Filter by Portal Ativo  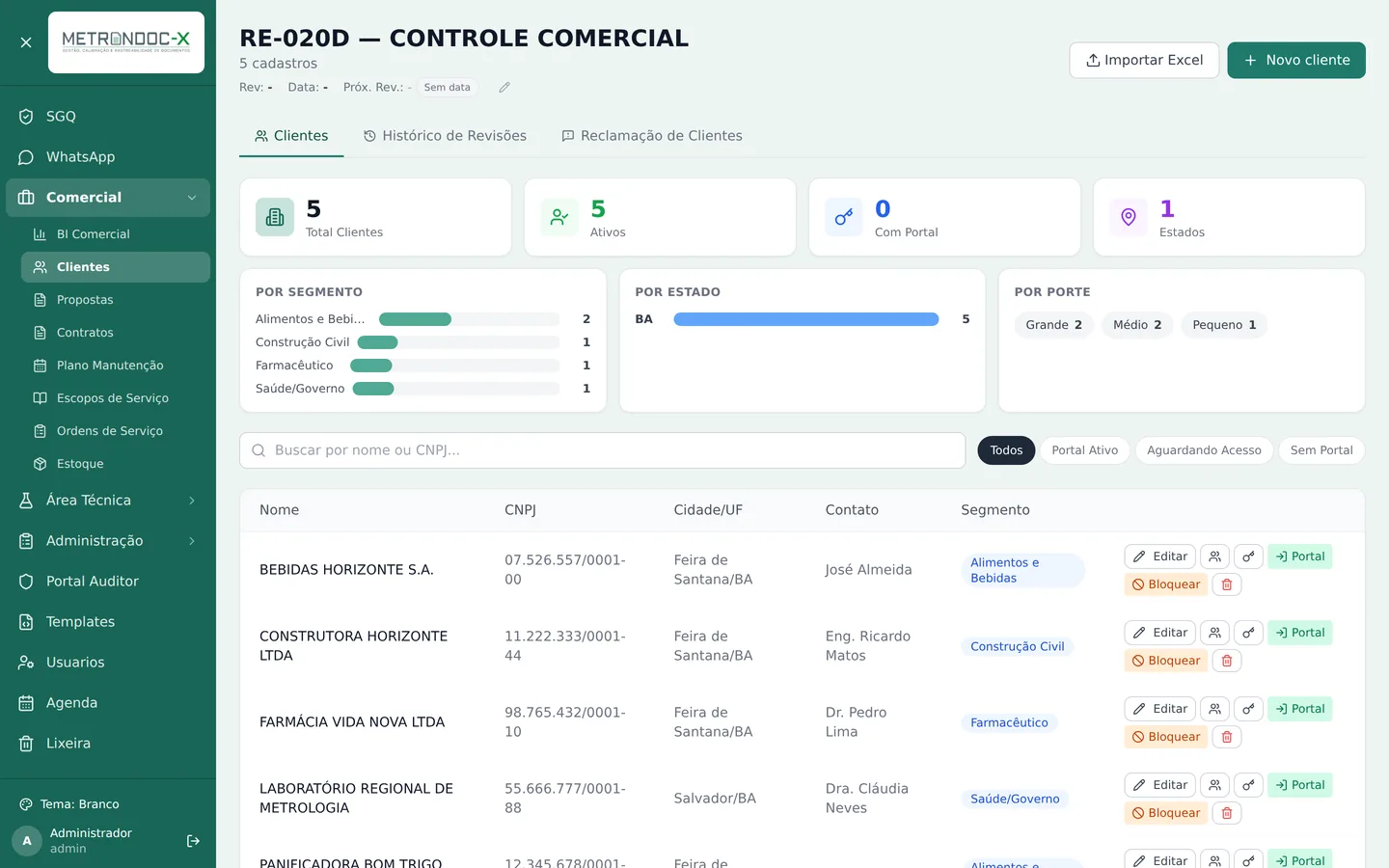1085,450
